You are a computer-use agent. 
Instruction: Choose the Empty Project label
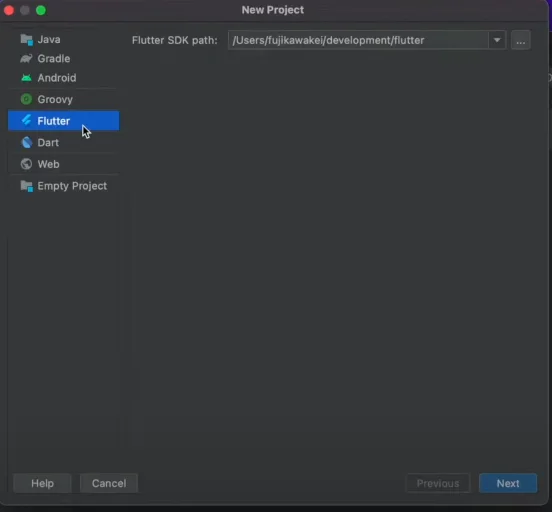pos(72,186)
